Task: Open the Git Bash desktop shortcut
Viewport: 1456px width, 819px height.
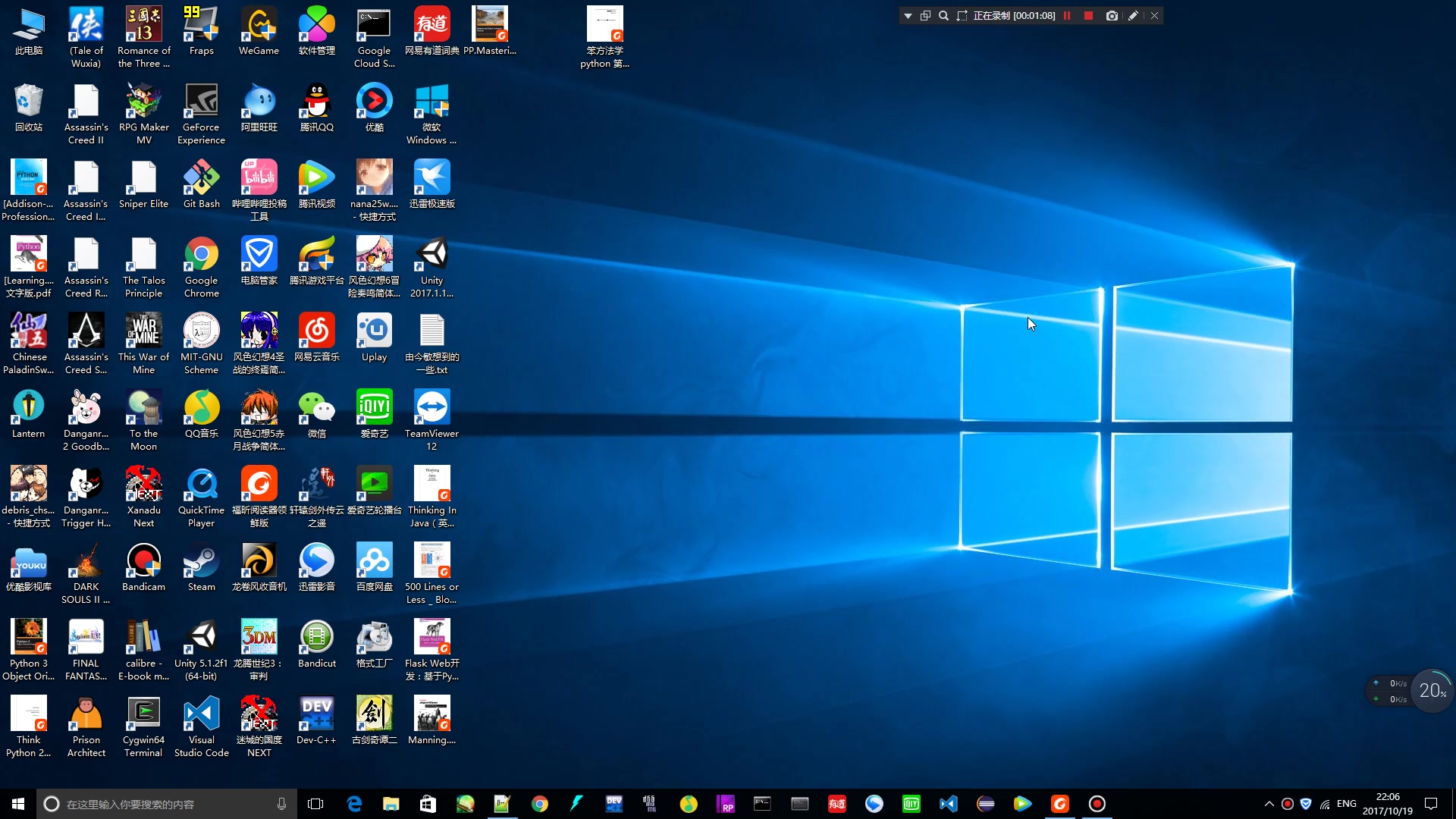Action: point(201,184)
